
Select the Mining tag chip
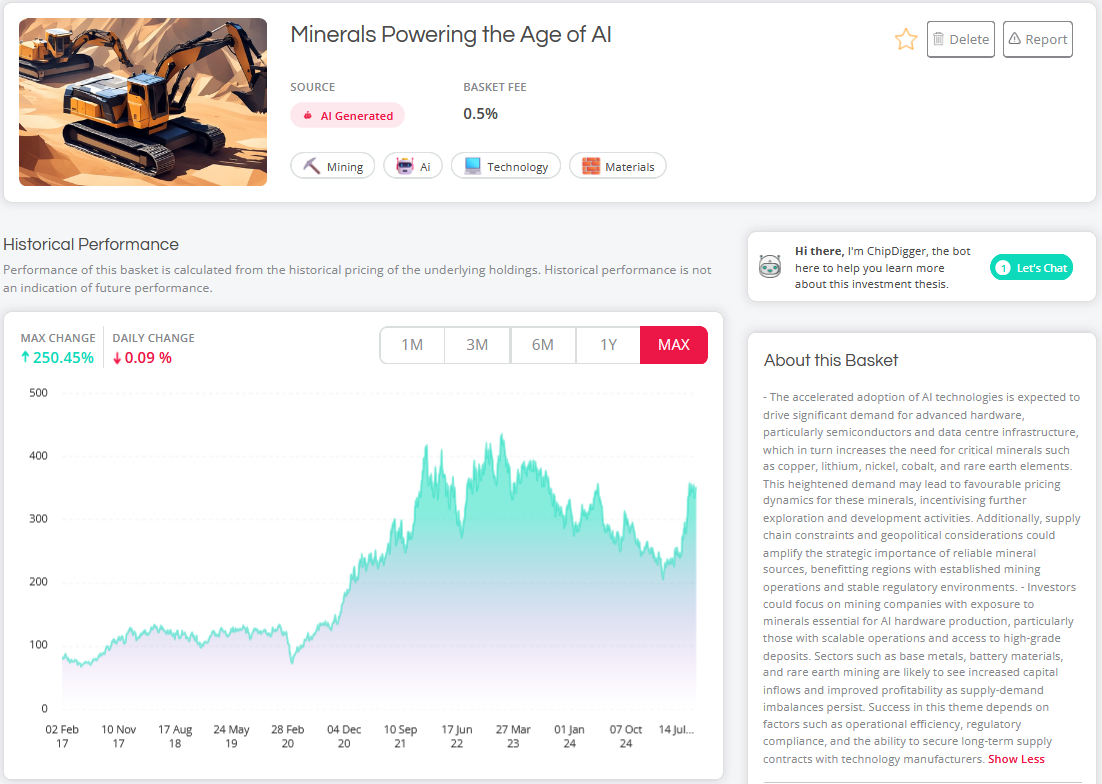[x=333, y=166]
